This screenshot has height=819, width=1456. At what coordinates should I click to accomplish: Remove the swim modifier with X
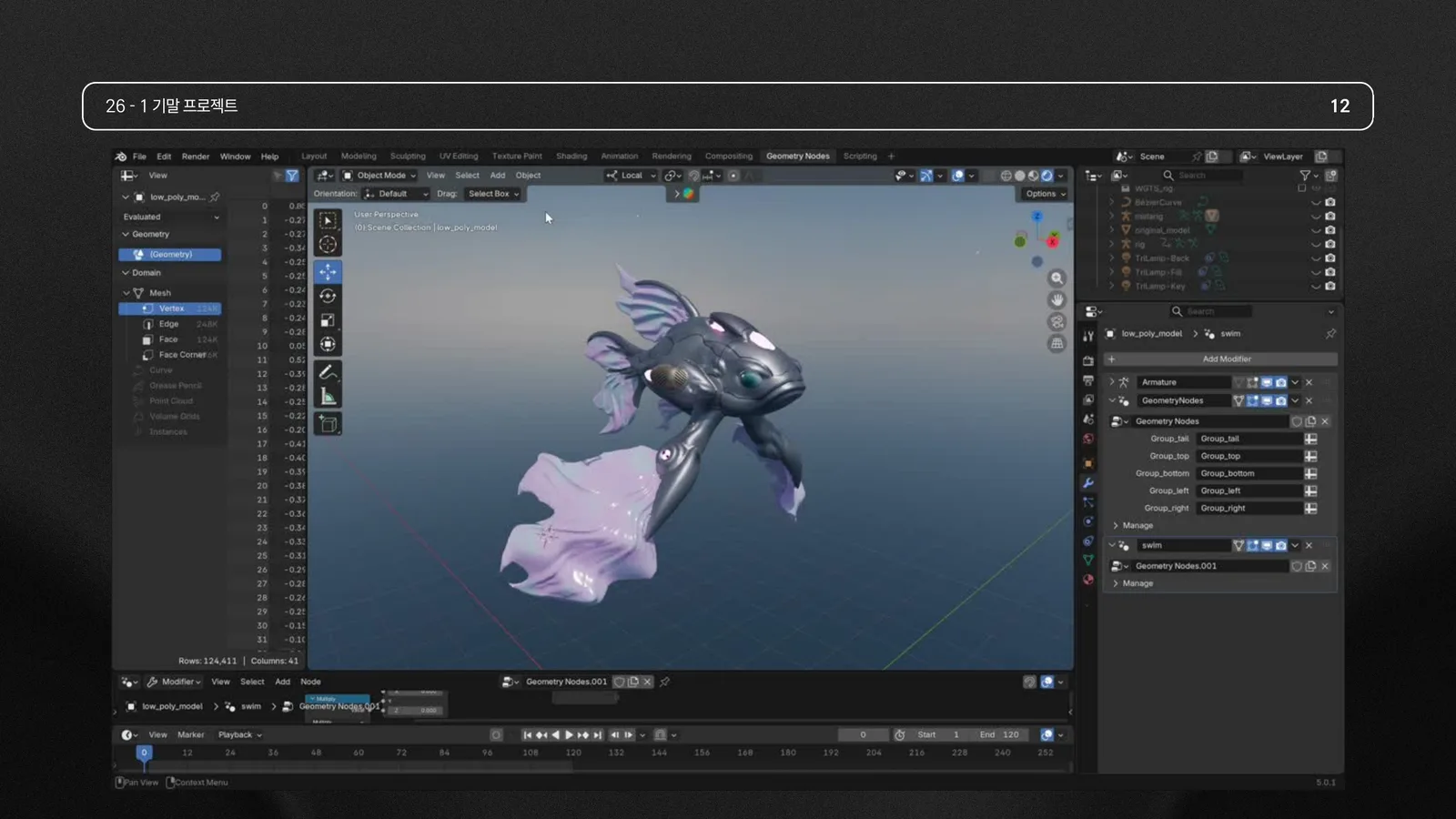click(1309, 545)
